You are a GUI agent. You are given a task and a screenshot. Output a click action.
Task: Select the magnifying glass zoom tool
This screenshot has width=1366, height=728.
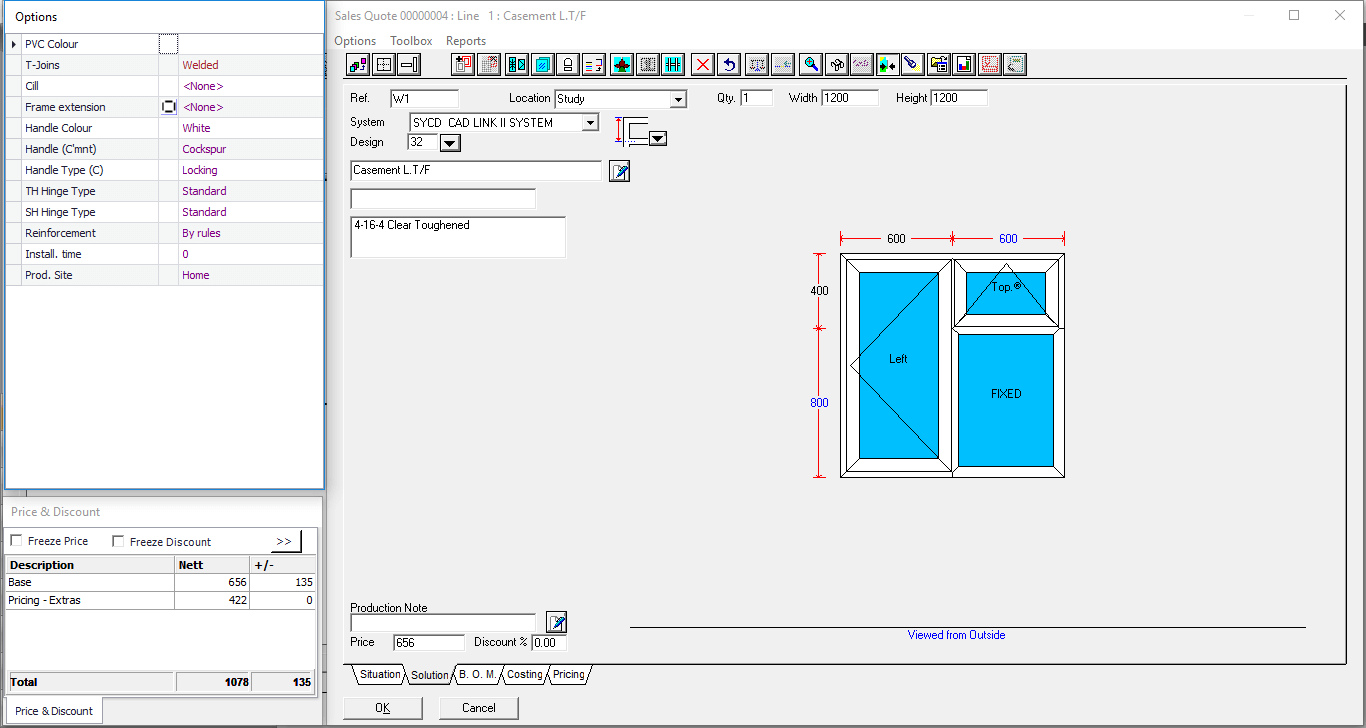811,65
